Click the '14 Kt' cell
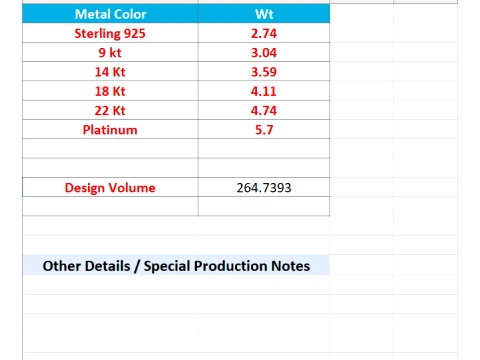The width and height of the screenshot is (480, 360). click(x=110, y=72)
